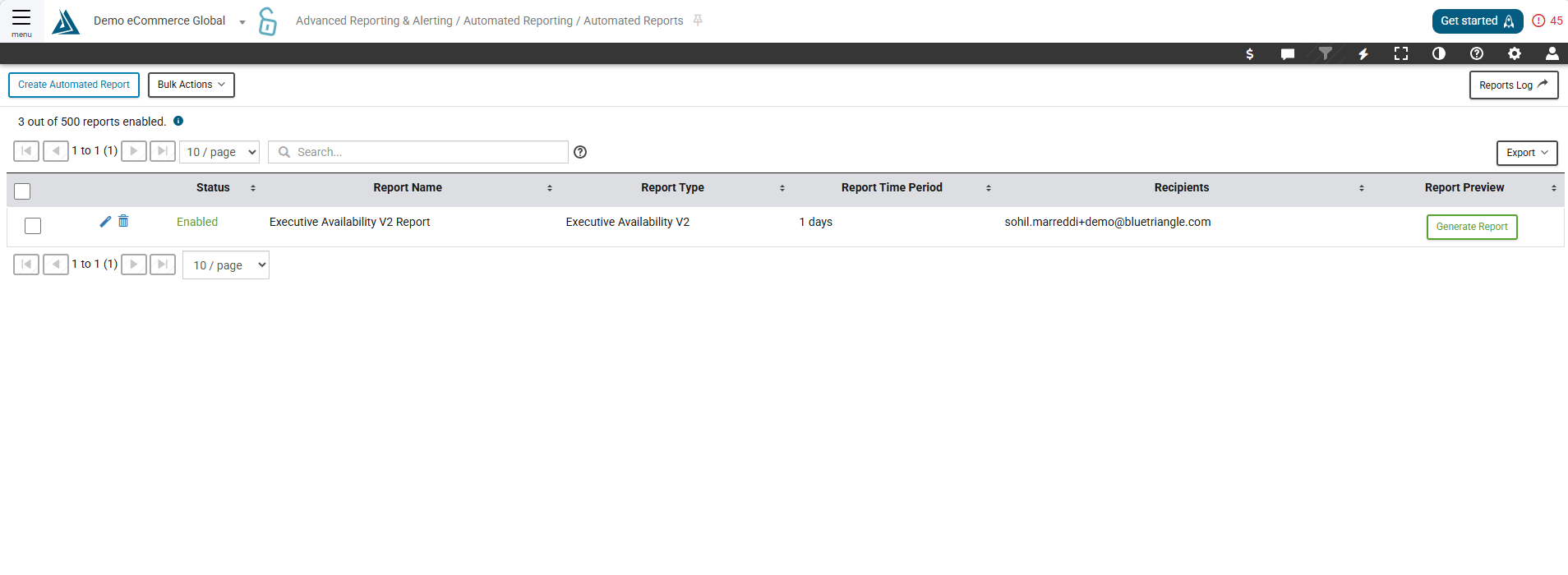
Task: Open the Bulk Actions dropdown
Action: [x=191, y=85]
